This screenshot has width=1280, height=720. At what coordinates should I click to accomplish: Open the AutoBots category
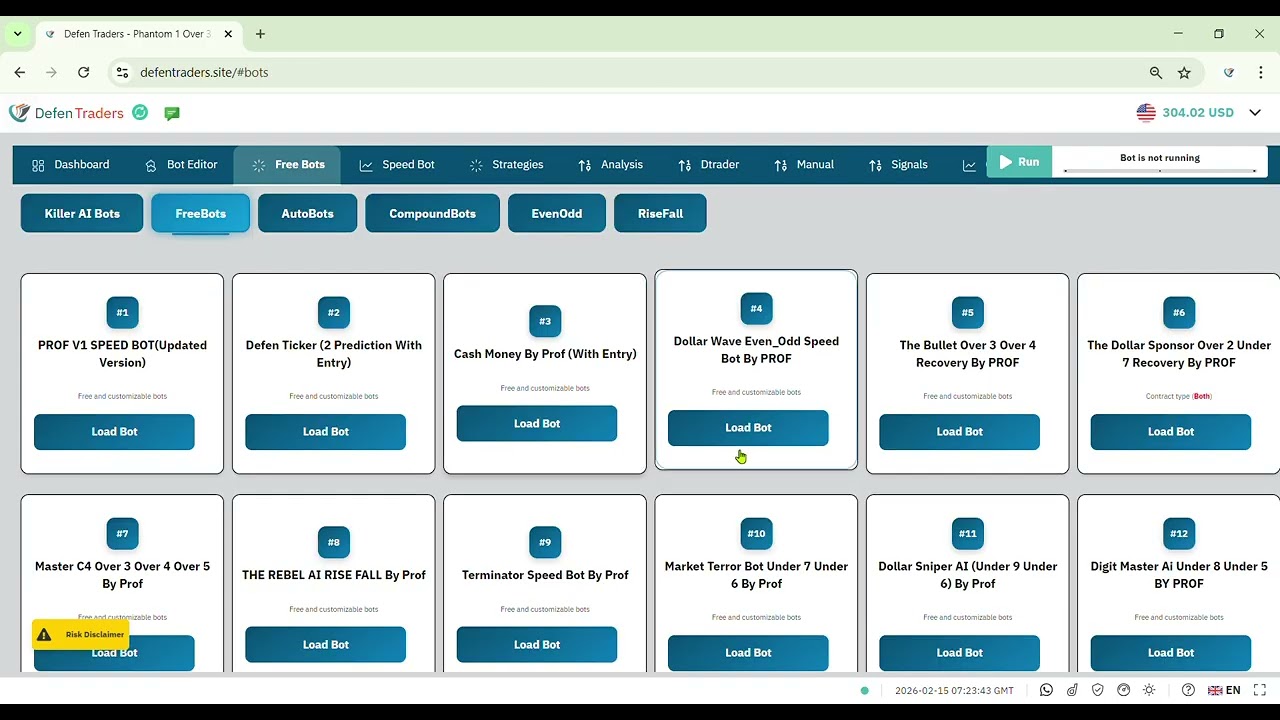pyautogui.click(x=307, y=214)
